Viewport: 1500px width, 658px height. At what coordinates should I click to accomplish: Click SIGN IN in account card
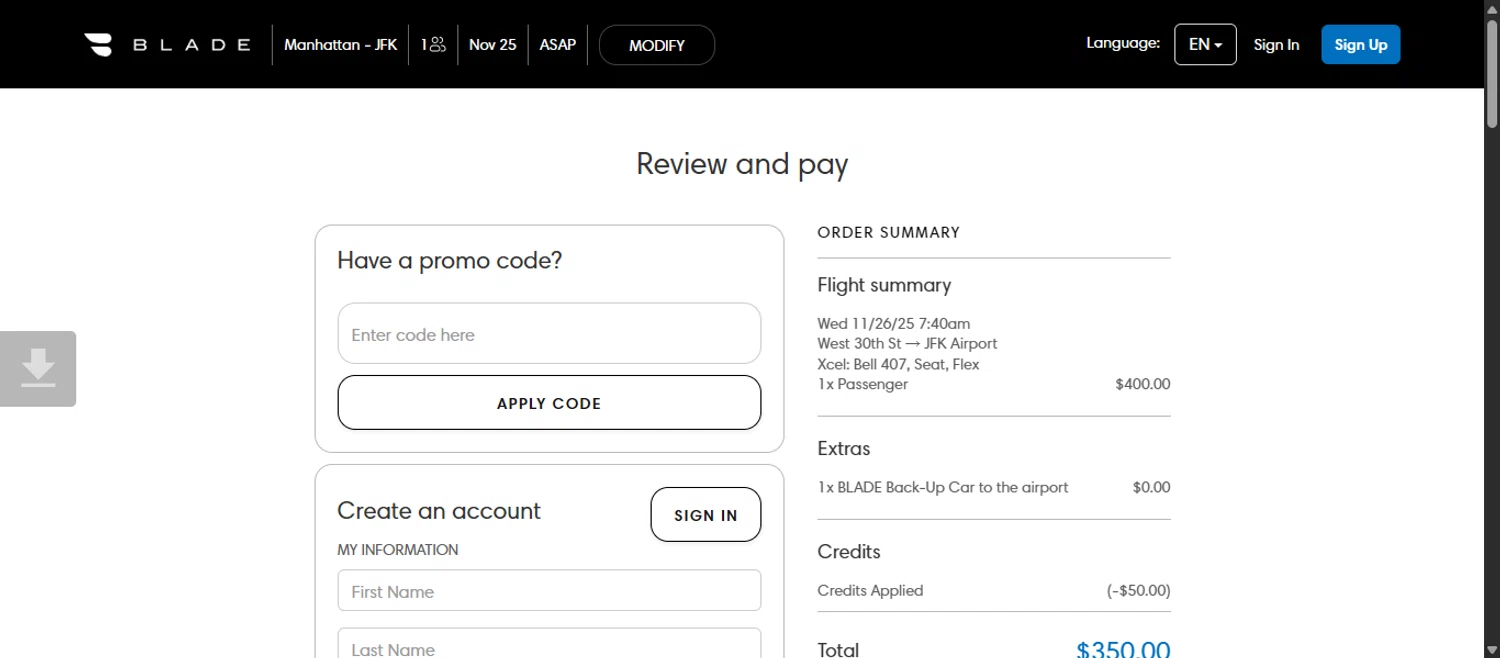click(x=706, y=515)
